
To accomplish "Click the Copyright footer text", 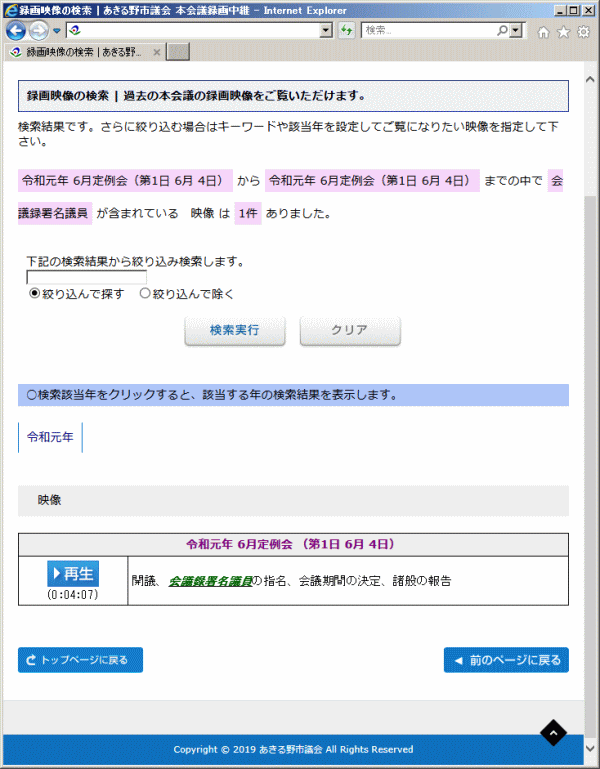I will [x=293, y=749].
